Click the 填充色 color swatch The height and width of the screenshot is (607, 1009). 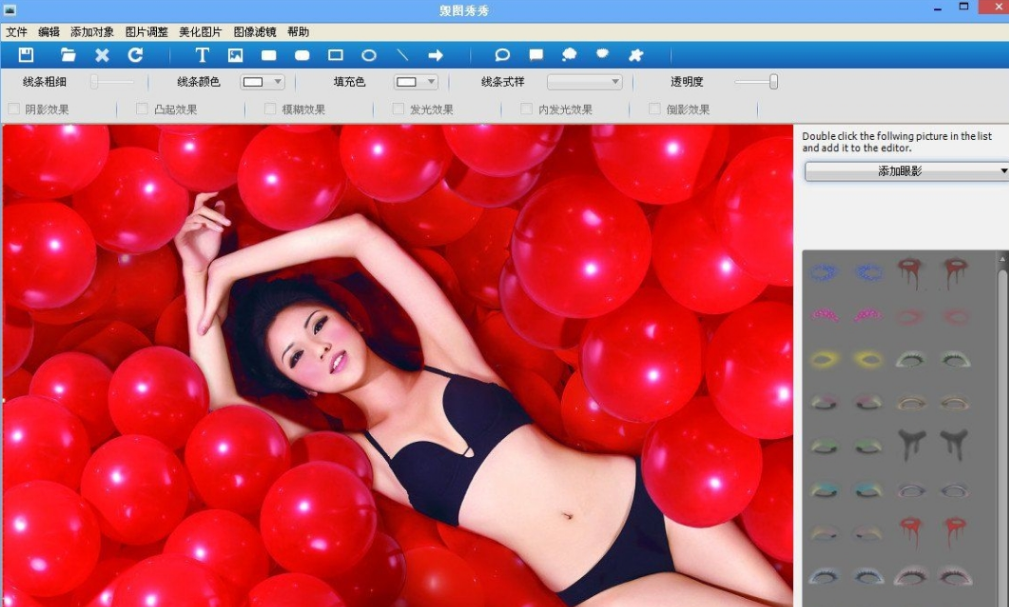point(406,82)
